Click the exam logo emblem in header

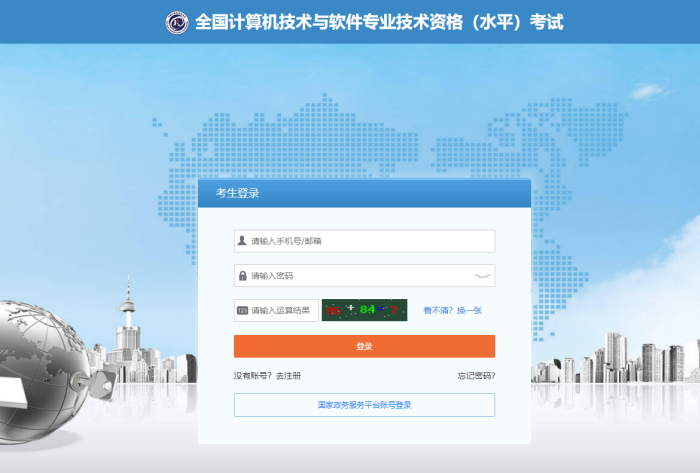(177, 22)
